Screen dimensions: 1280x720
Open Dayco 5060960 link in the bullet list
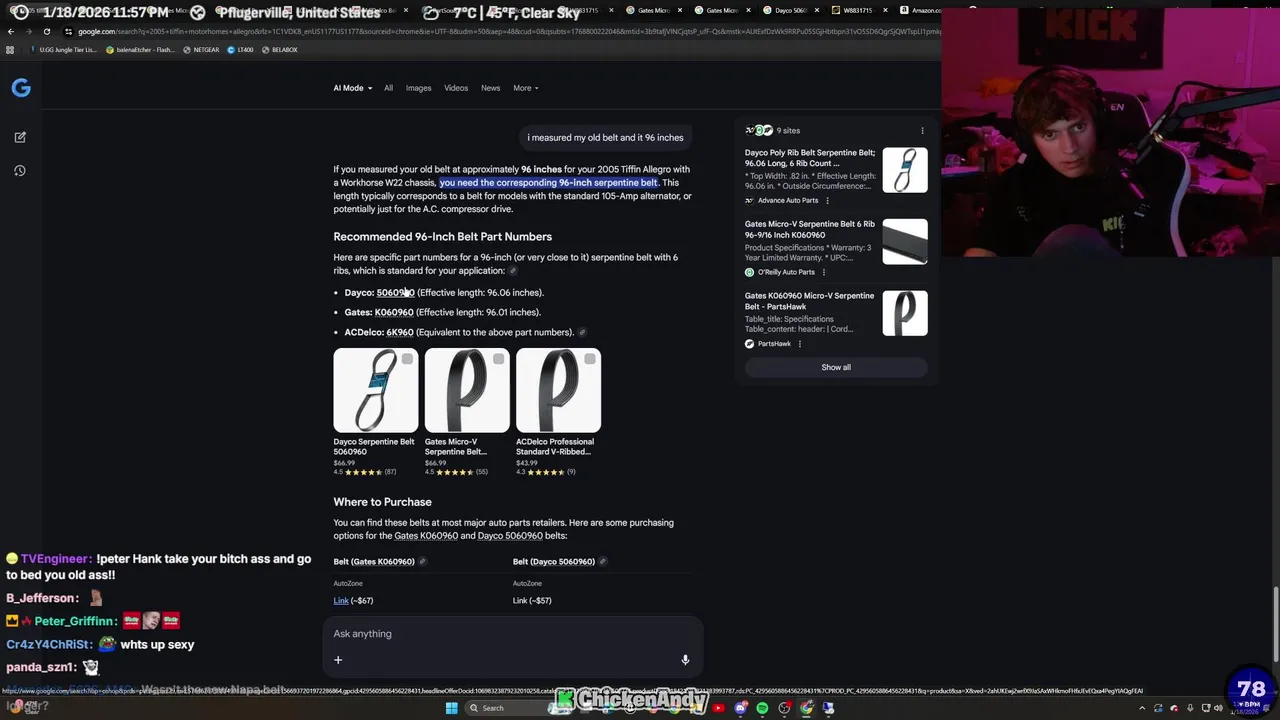395,293
